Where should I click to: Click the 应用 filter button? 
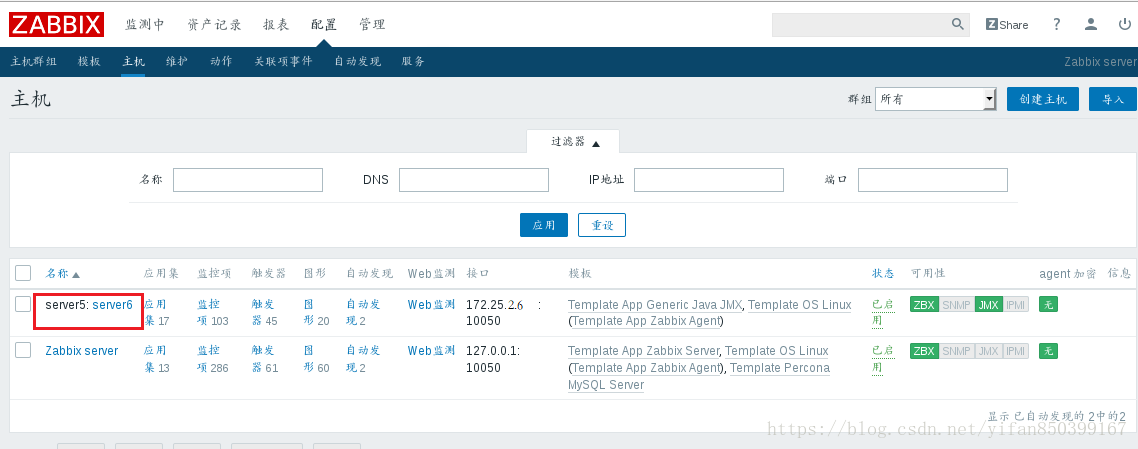click(544, 225)
